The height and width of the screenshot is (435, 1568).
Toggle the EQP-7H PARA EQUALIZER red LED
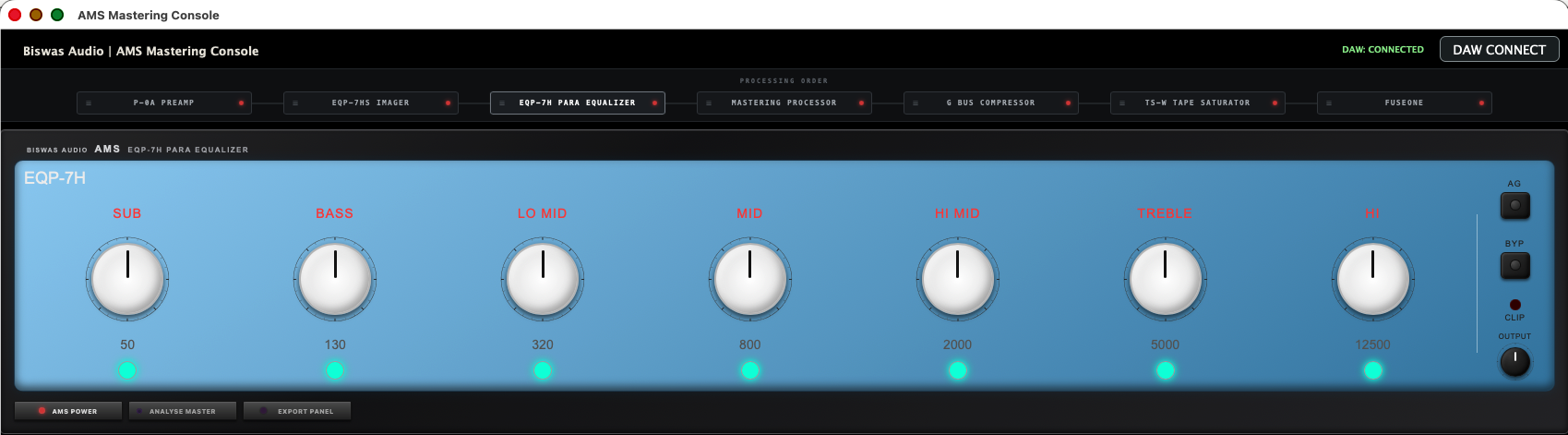coord(654,103)
